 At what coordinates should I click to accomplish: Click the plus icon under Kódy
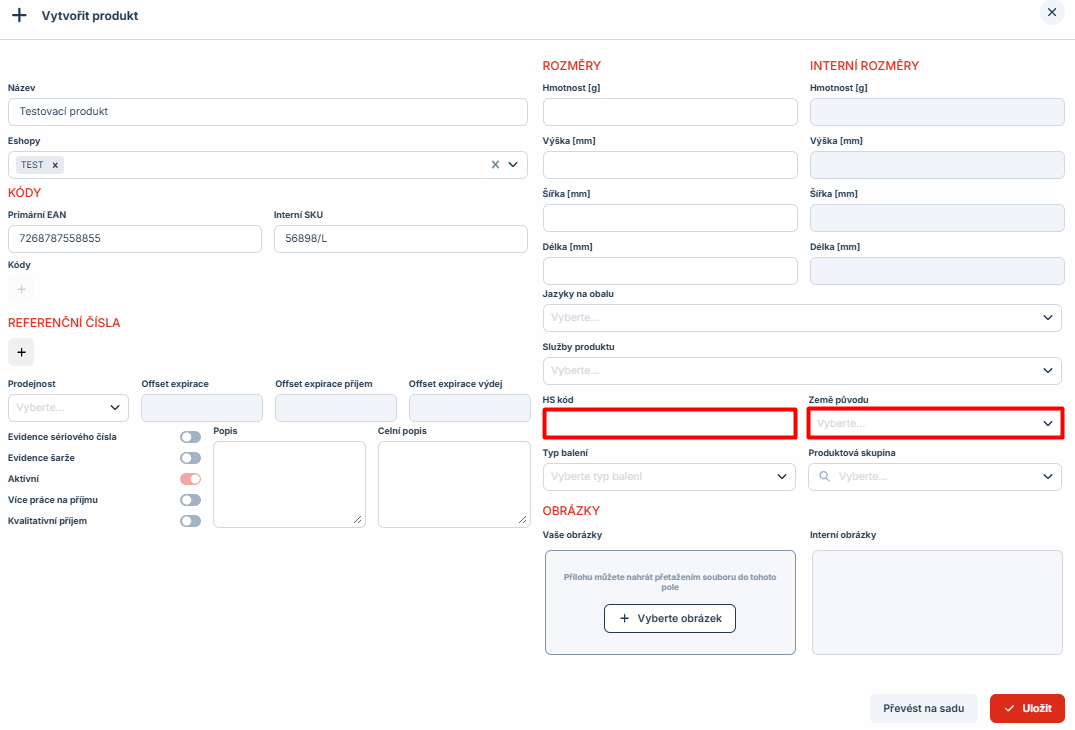click(x=21, y=290)
